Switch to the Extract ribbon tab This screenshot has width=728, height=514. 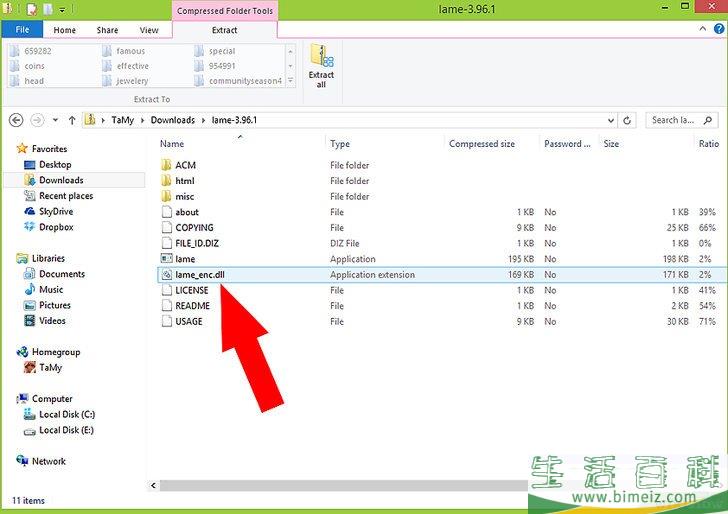(x=225, y=30)
